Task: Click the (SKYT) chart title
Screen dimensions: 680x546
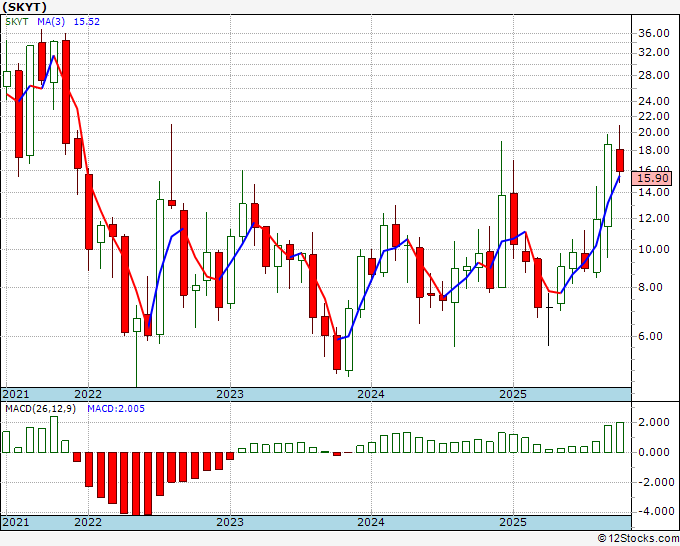Action: (x=24, y=7)
